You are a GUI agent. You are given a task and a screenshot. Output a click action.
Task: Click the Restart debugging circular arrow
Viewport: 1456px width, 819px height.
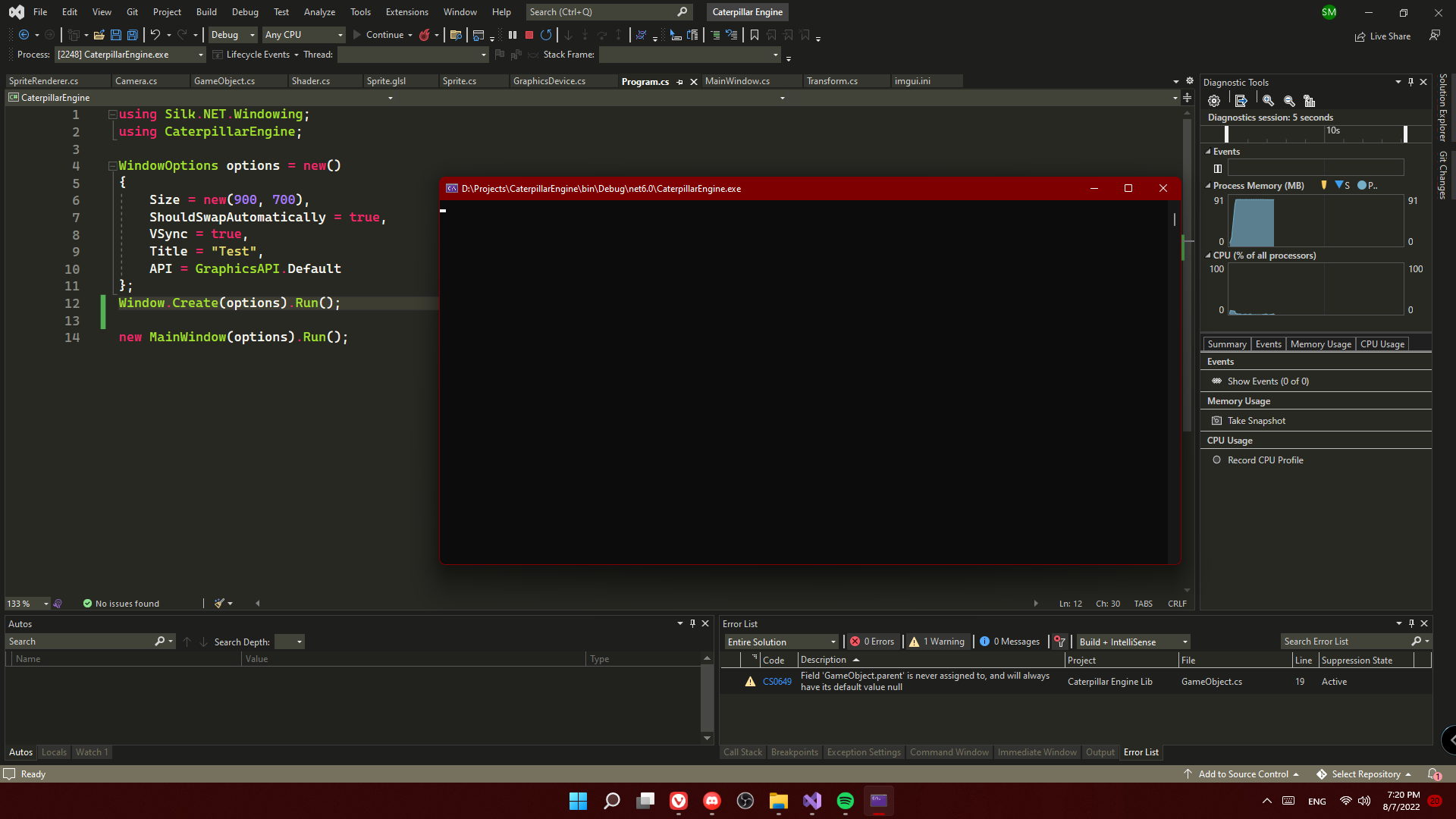pyautogui.click(x=546, y=35)
